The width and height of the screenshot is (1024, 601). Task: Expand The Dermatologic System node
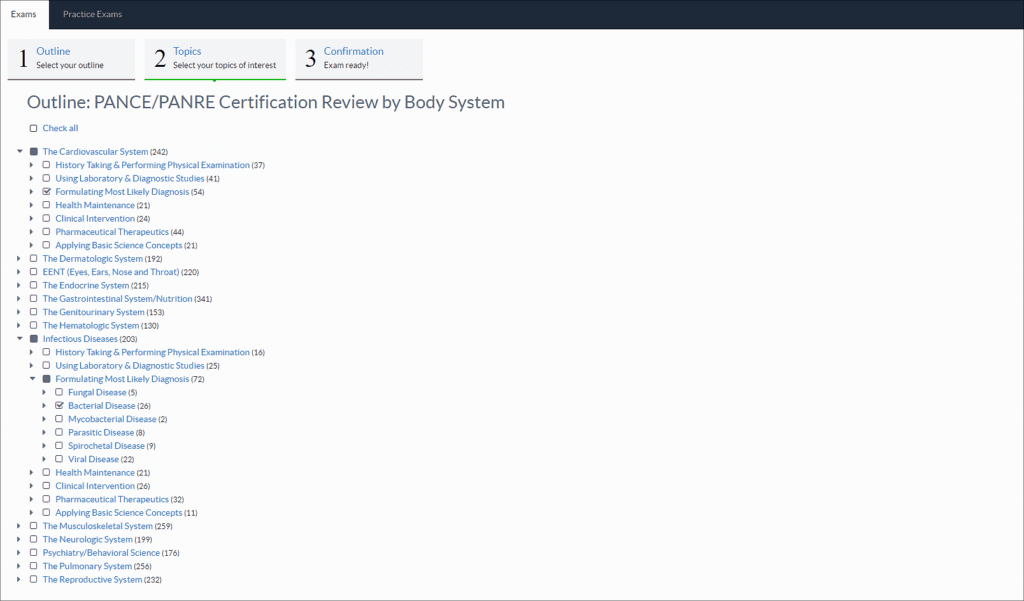(19, 259)
